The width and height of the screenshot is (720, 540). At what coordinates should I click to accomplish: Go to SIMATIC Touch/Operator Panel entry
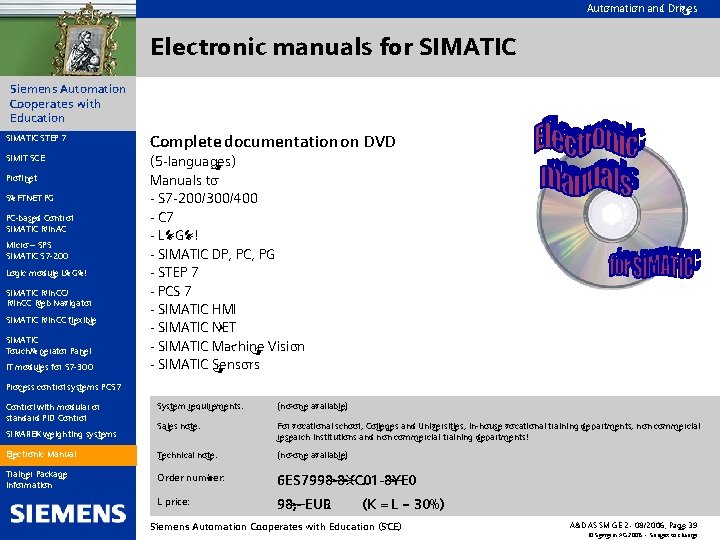(49, 346)
